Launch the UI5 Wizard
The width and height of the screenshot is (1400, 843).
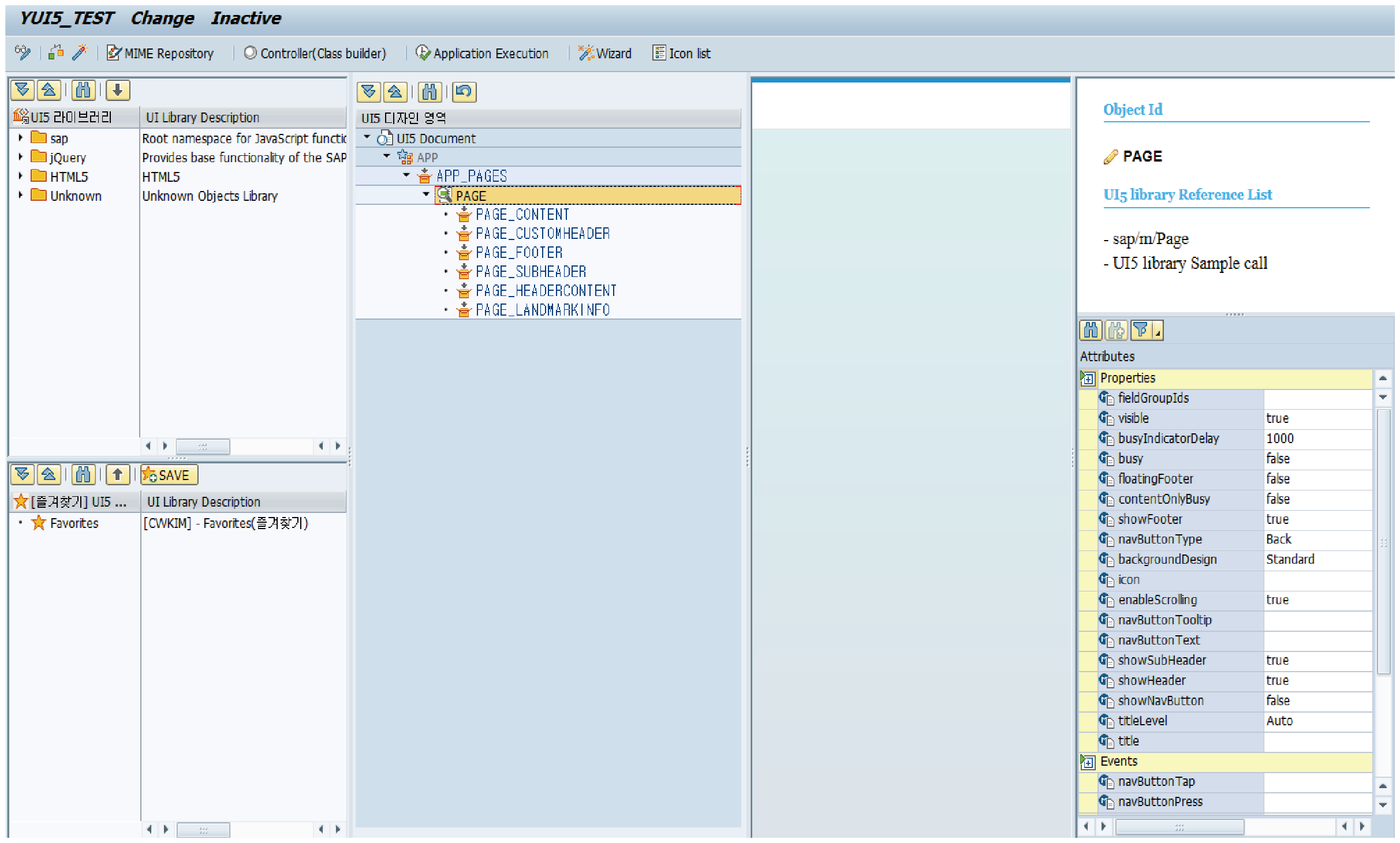pyautogui.click(x=605, y=53)
